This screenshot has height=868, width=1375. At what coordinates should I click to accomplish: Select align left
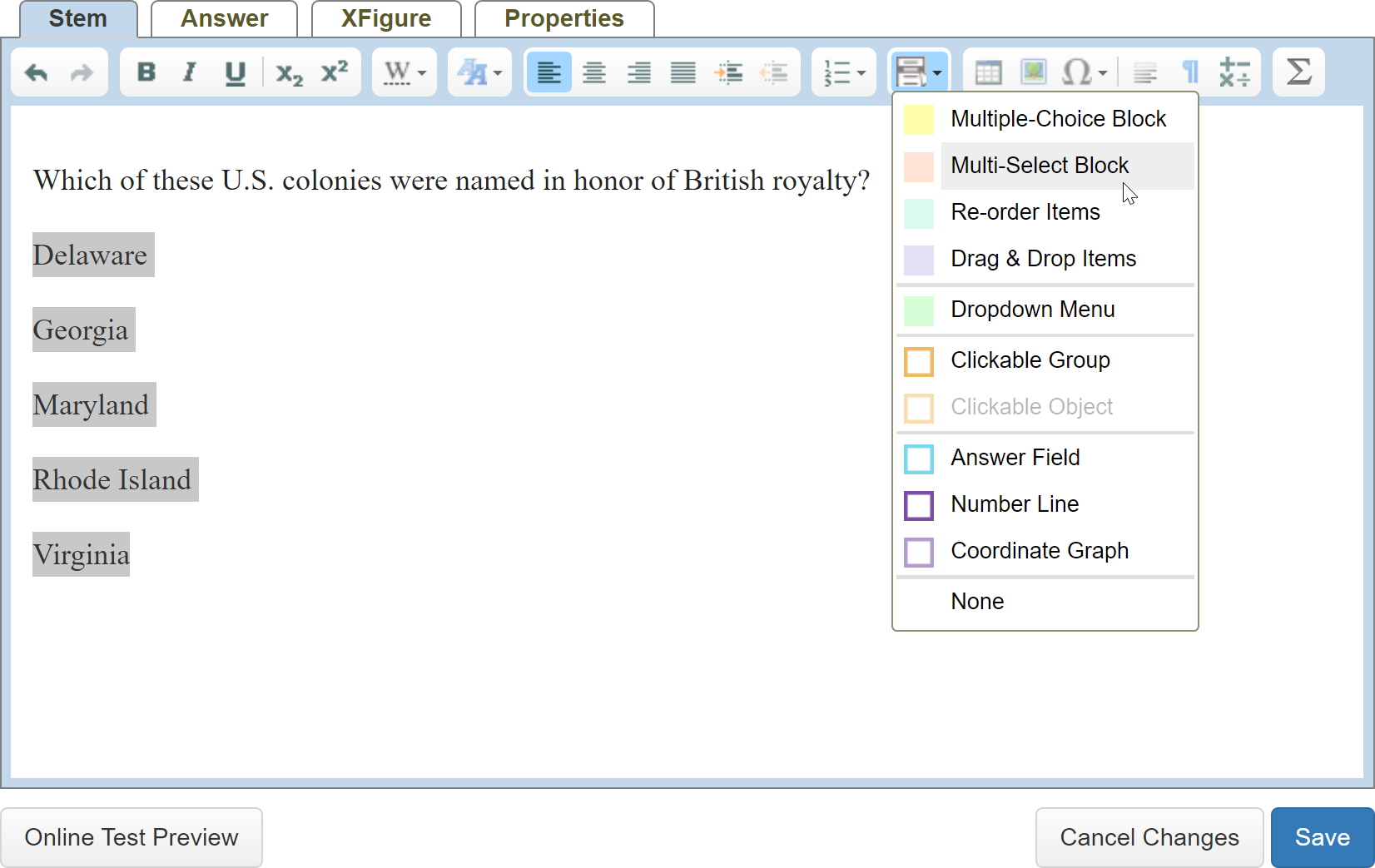coord(549,72)
